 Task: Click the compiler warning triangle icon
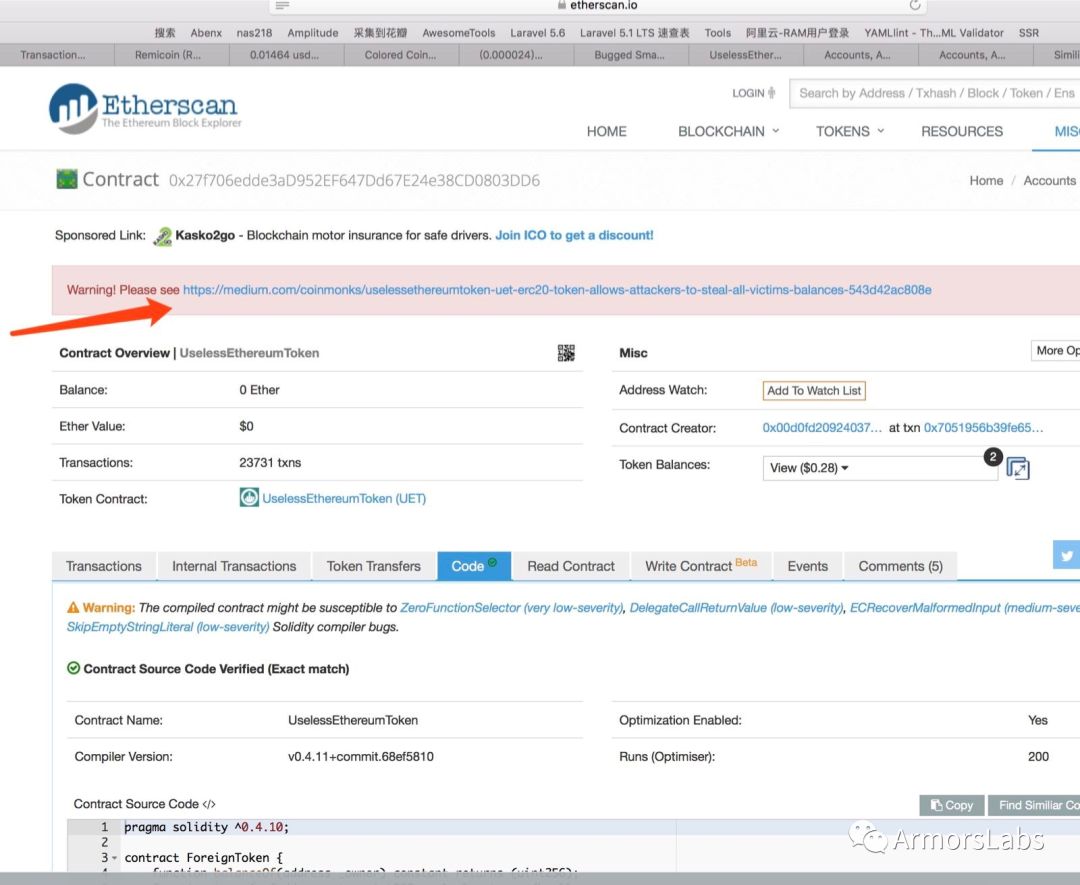(x=73, y=607)
